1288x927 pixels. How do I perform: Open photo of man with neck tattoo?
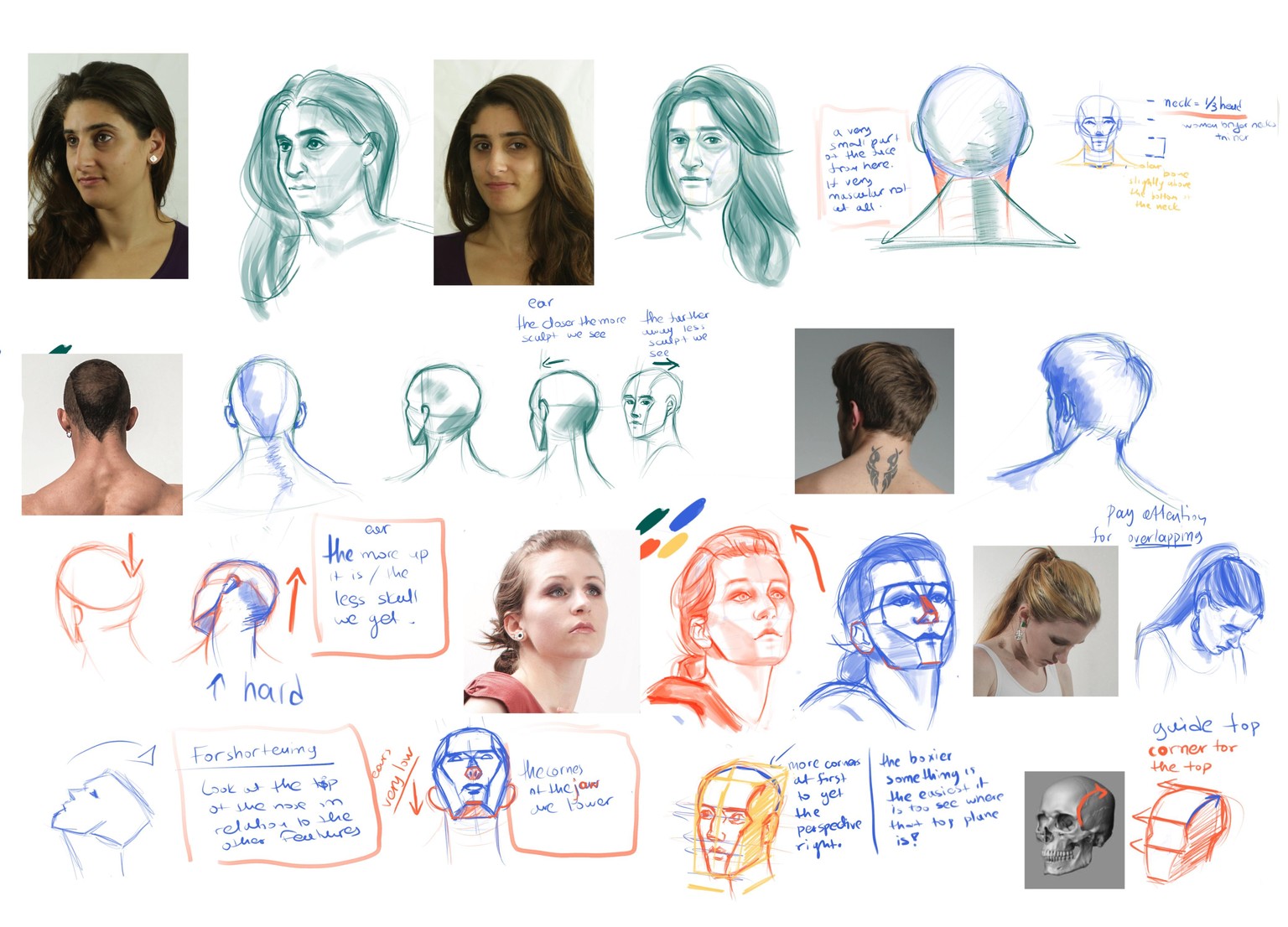pos(875,411)
